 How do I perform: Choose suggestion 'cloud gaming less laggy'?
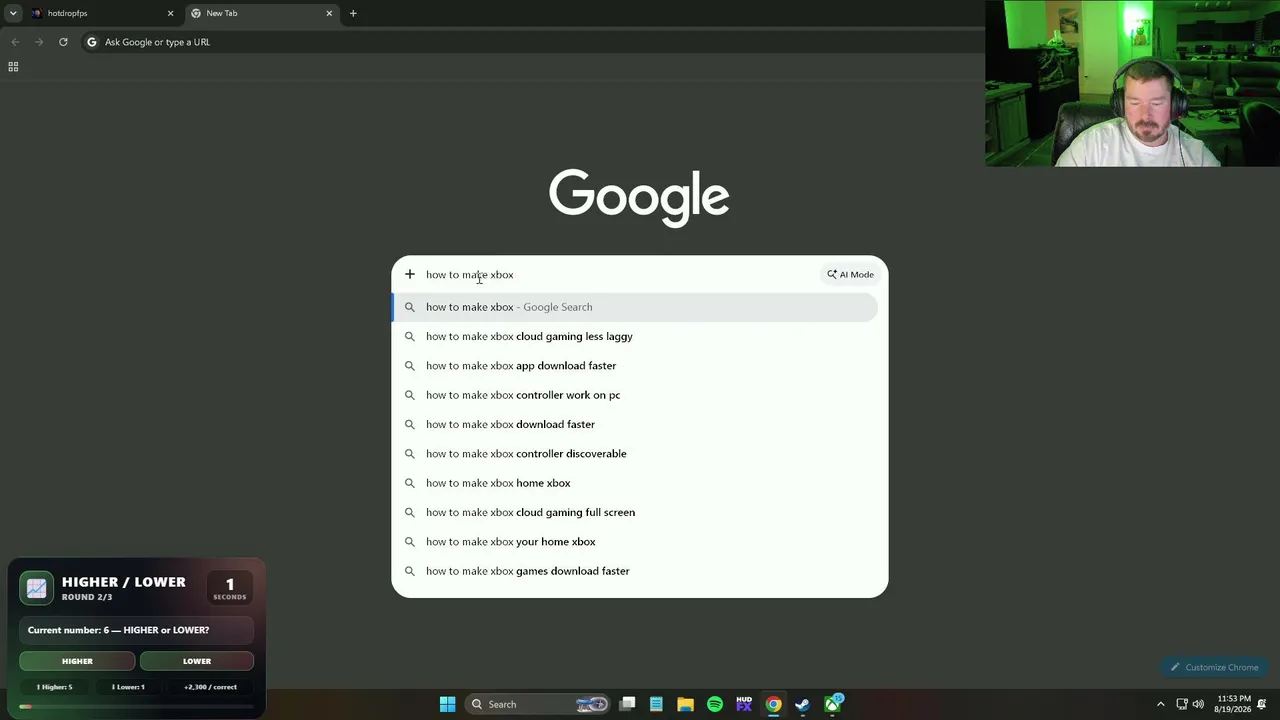(x=635, y=336)
